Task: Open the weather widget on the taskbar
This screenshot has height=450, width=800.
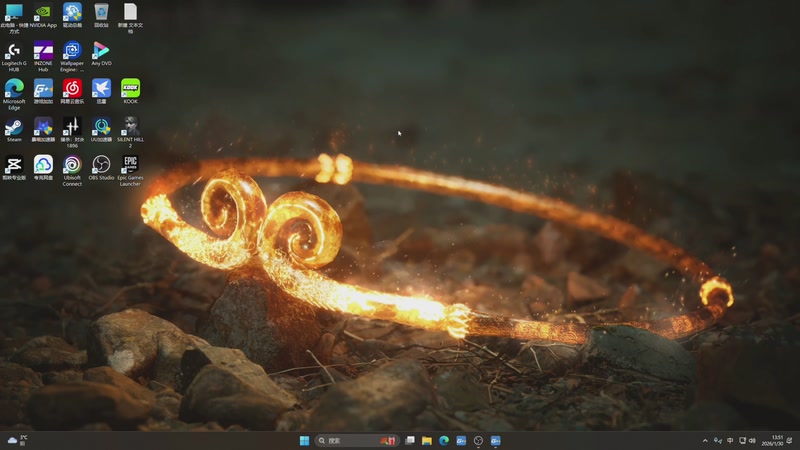Action: 17,440
